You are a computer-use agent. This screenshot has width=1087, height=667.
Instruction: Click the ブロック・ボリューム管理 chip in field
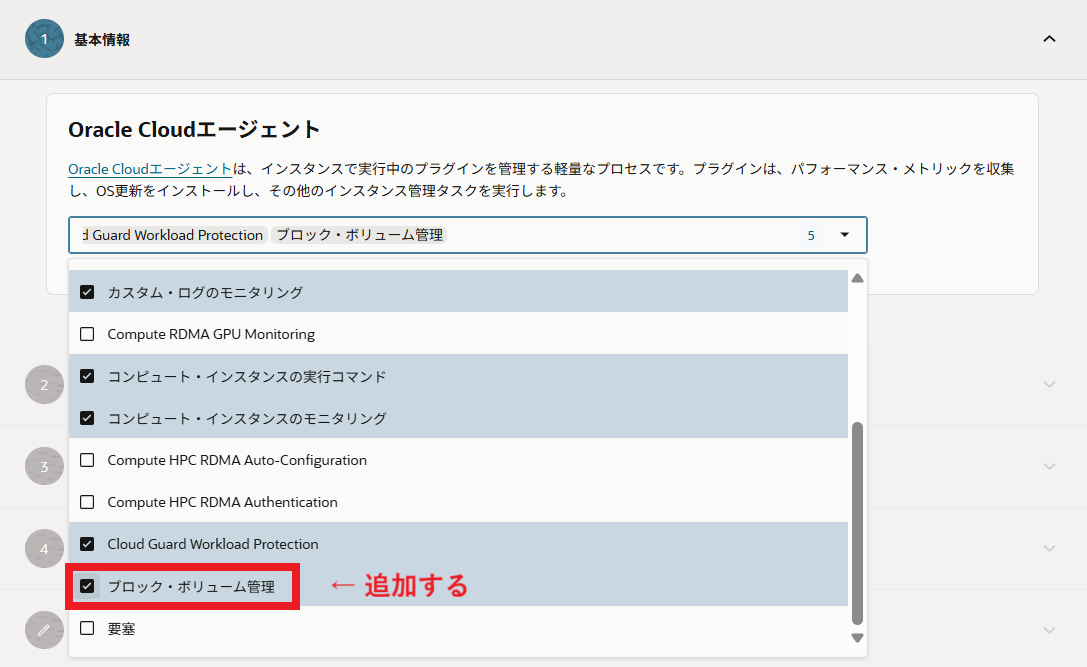tap(359, 235)
